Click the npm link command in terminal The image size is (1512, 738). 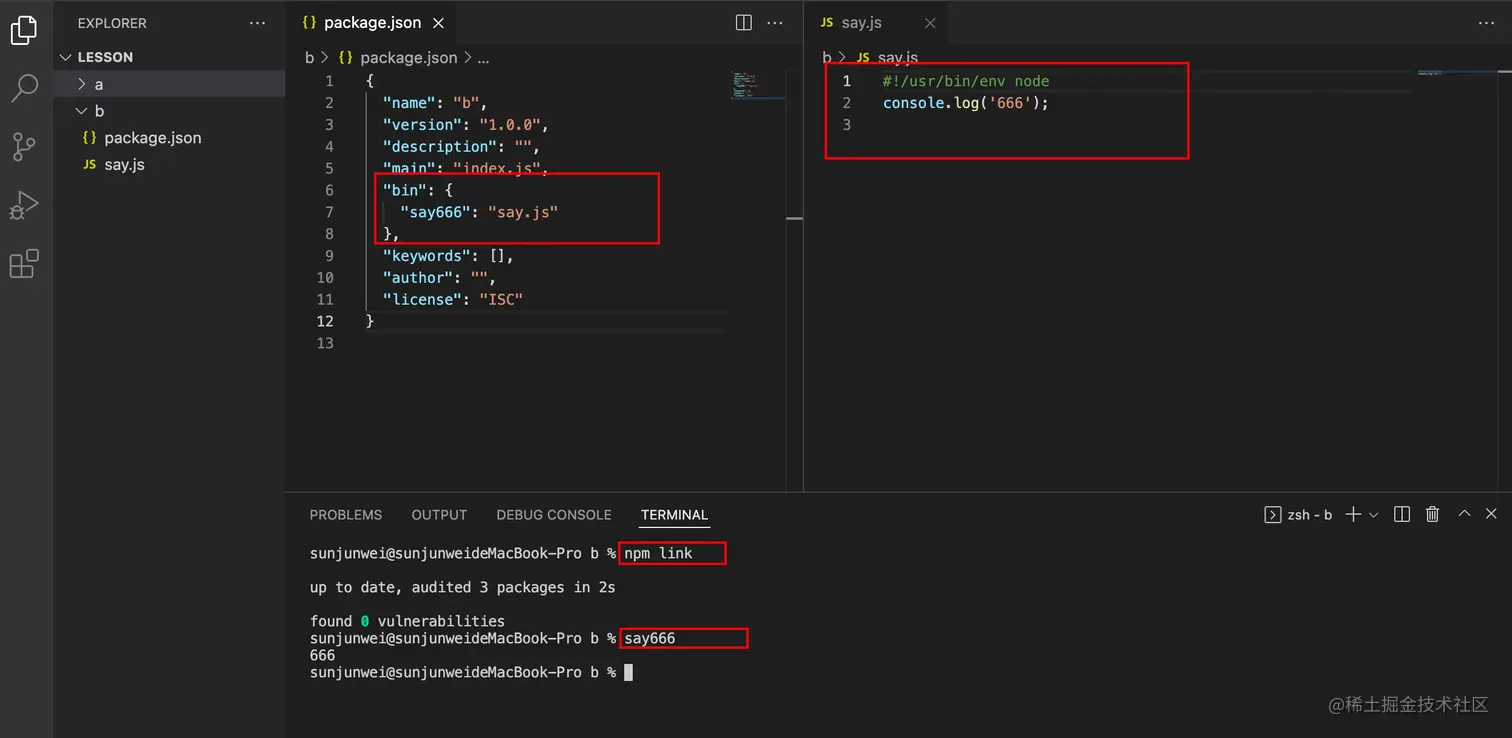[658, 553]
